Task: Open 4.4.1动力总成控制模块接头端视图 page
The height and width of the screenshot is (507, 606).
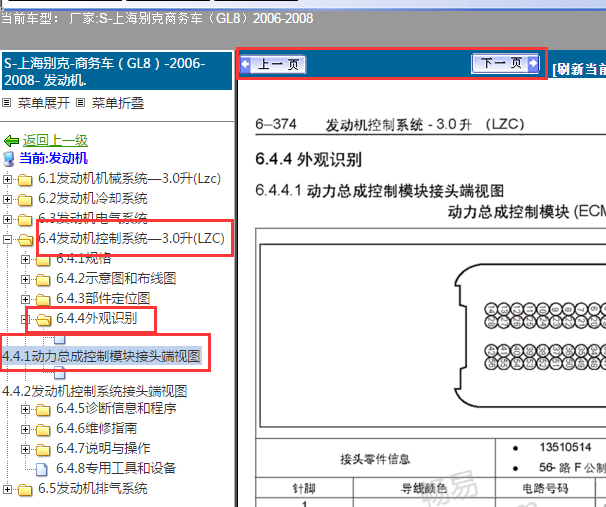Action: (x=101, y=356)
